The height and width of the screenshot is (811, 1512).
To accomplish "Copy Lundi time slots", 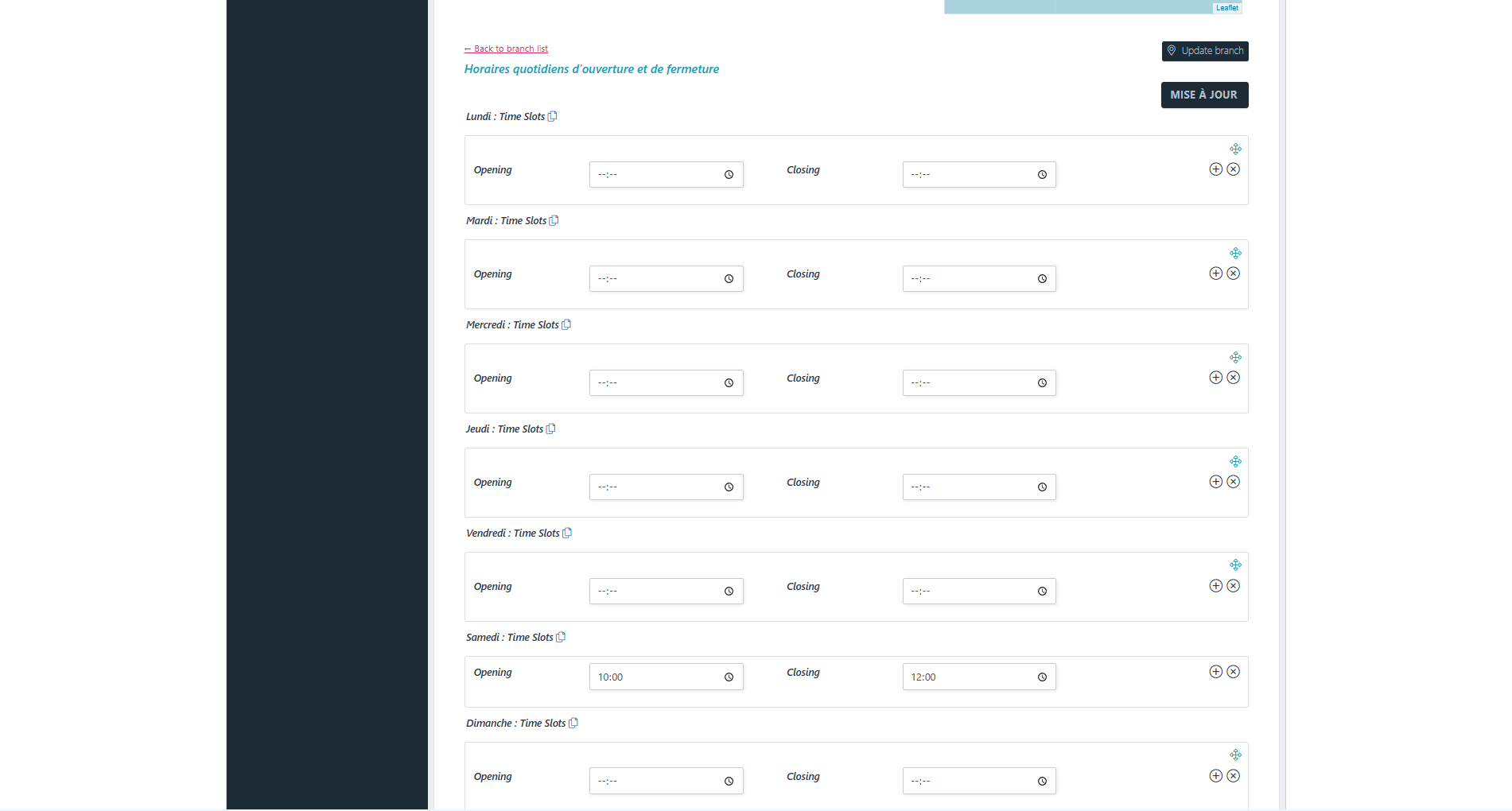I will pos(553,116).
